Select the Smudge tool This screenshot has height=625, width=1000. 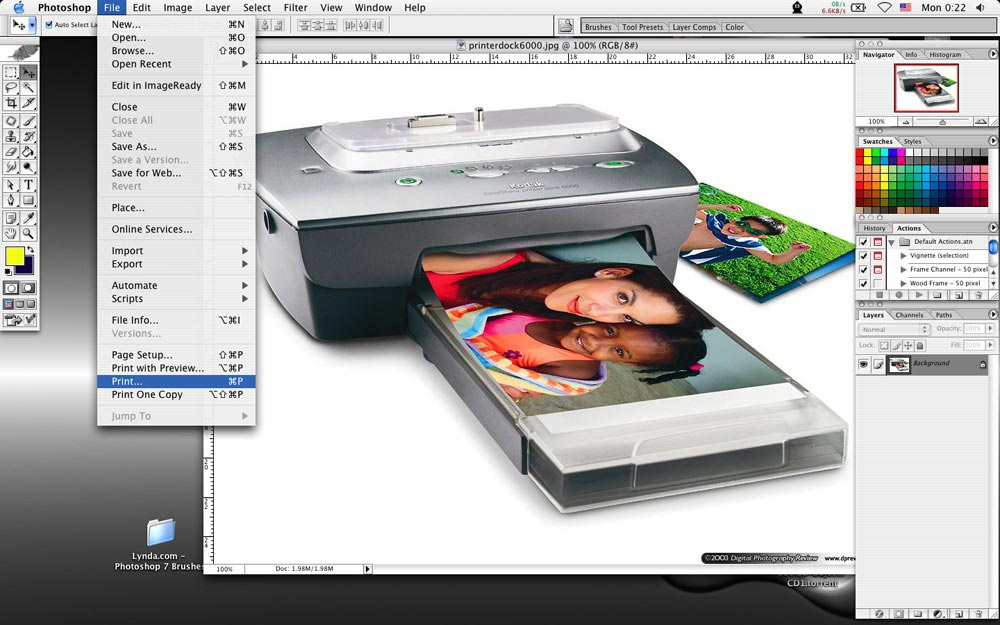[11, 167]
